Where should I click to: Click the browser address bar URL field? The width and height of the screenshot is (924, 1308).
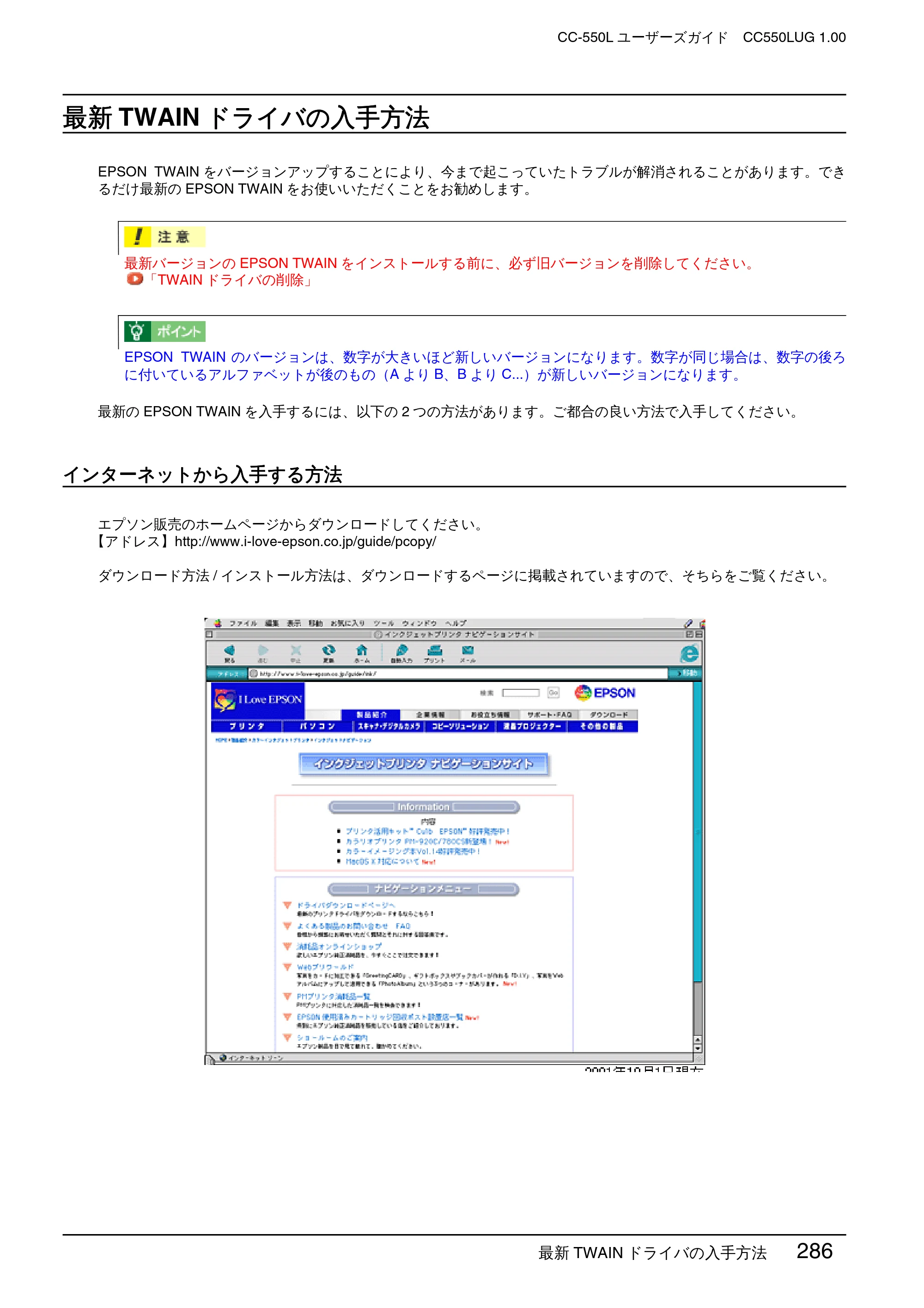click(x=457, y=673)
